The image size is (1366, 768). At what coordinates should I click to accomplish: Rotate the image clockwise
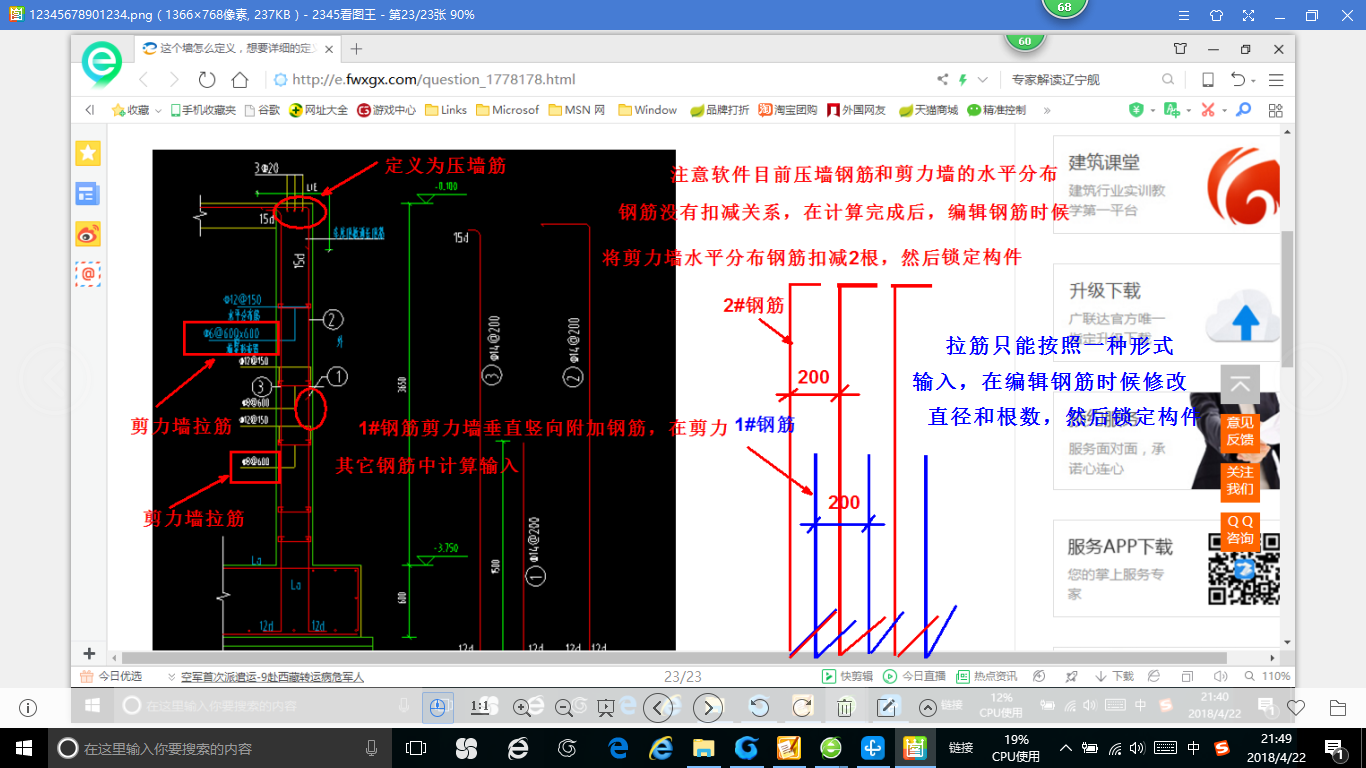[801, 708]
